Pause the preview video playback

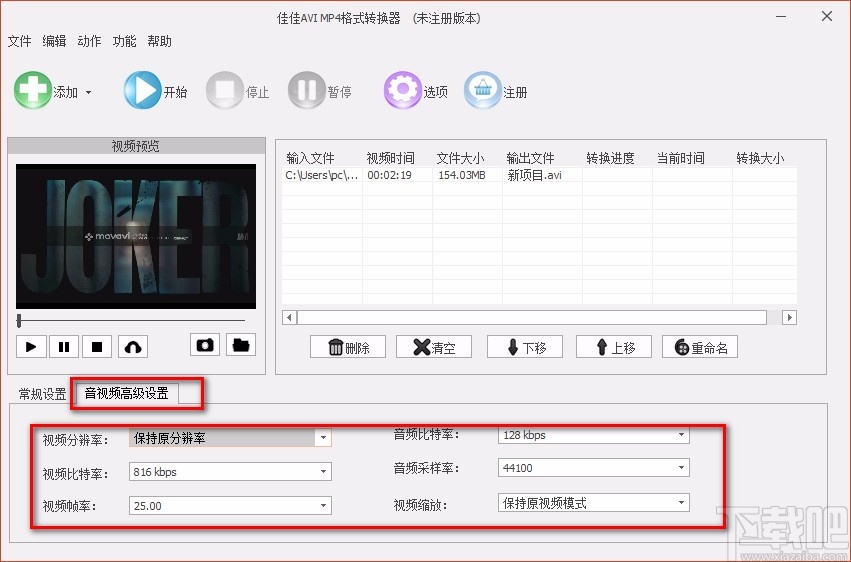click(64, 347)
